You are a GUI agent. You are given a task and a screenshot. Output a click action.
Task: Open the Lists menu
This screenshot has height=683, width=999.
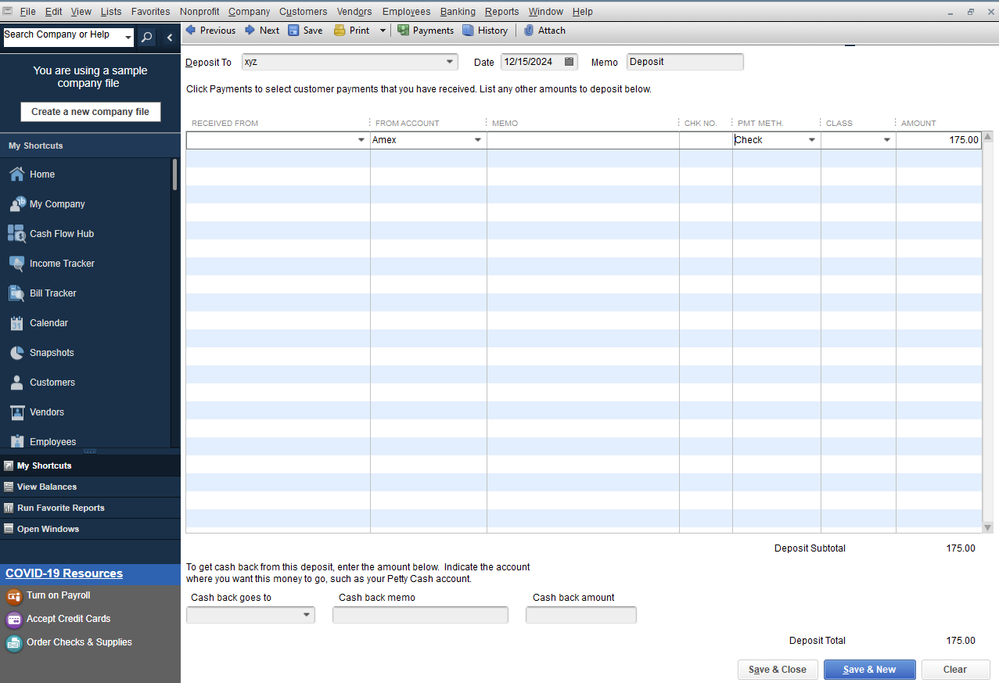click(111, 11)
